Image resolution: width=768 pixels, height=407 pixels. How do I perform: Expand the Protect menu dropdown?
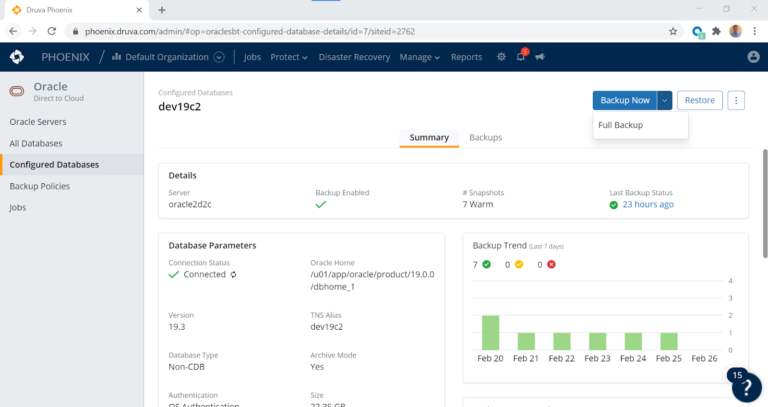click(x=289, y=57)
